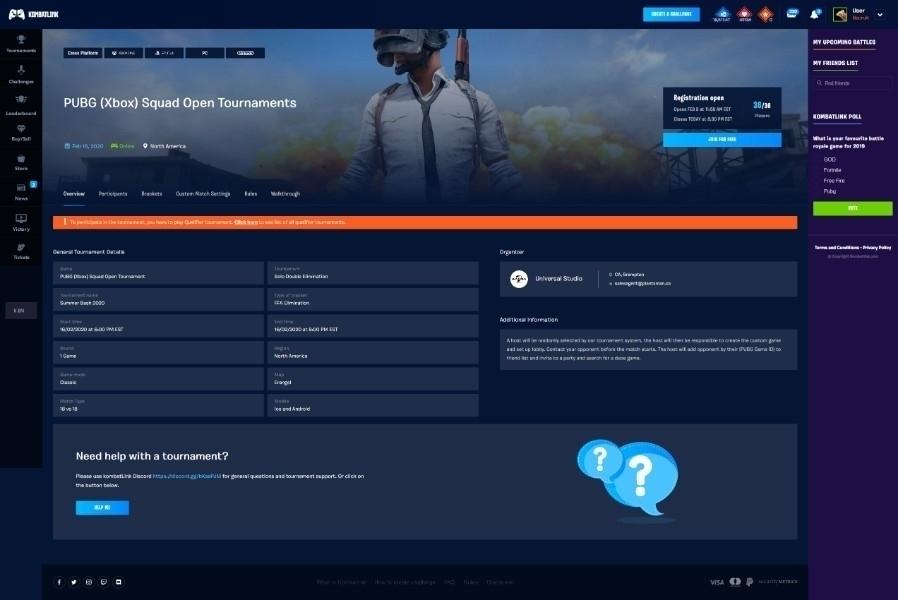The width and height of the screenshot is (898, 600).
Task: Select the Pubg poll option
Action: tap(829, 191)
